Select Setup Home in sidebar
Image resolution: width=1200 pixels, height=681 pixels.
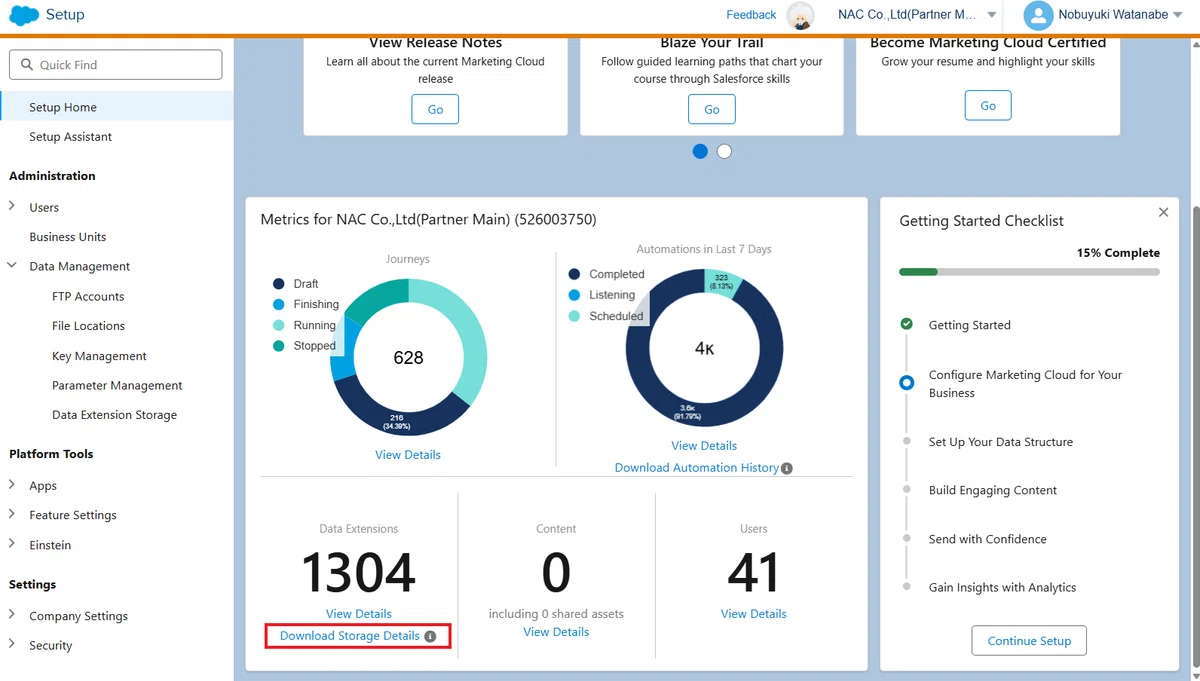coord(116,107)
